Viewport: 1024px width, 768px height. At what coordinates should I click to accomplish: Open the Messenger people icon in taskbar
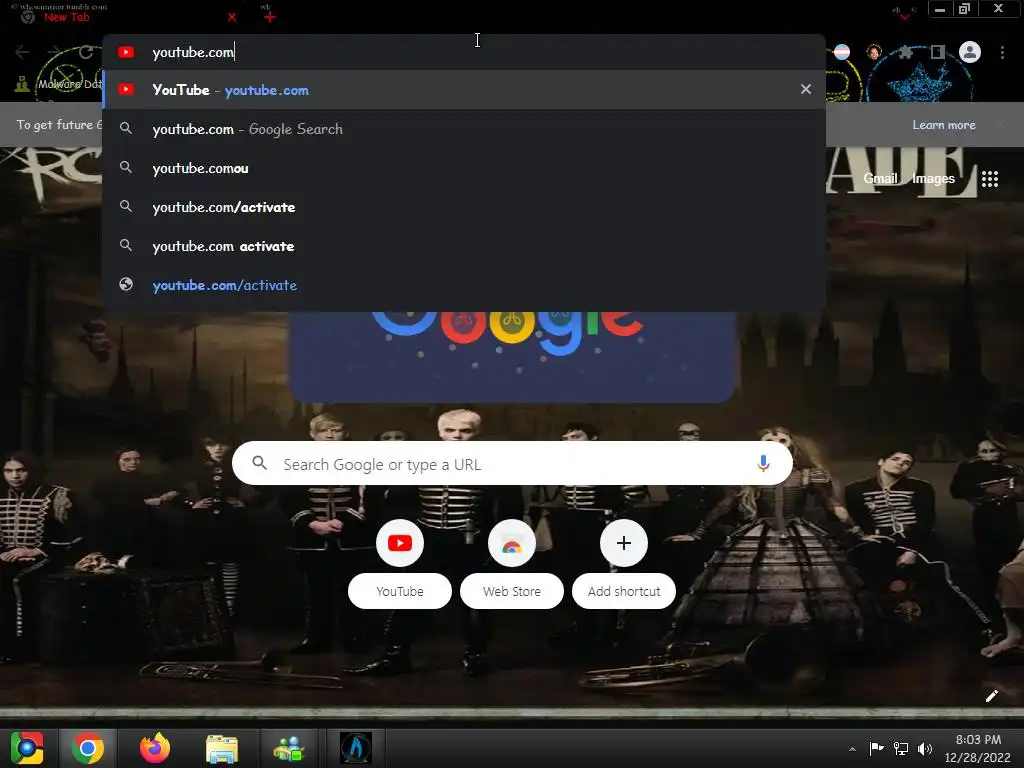(x=289, y=749)
